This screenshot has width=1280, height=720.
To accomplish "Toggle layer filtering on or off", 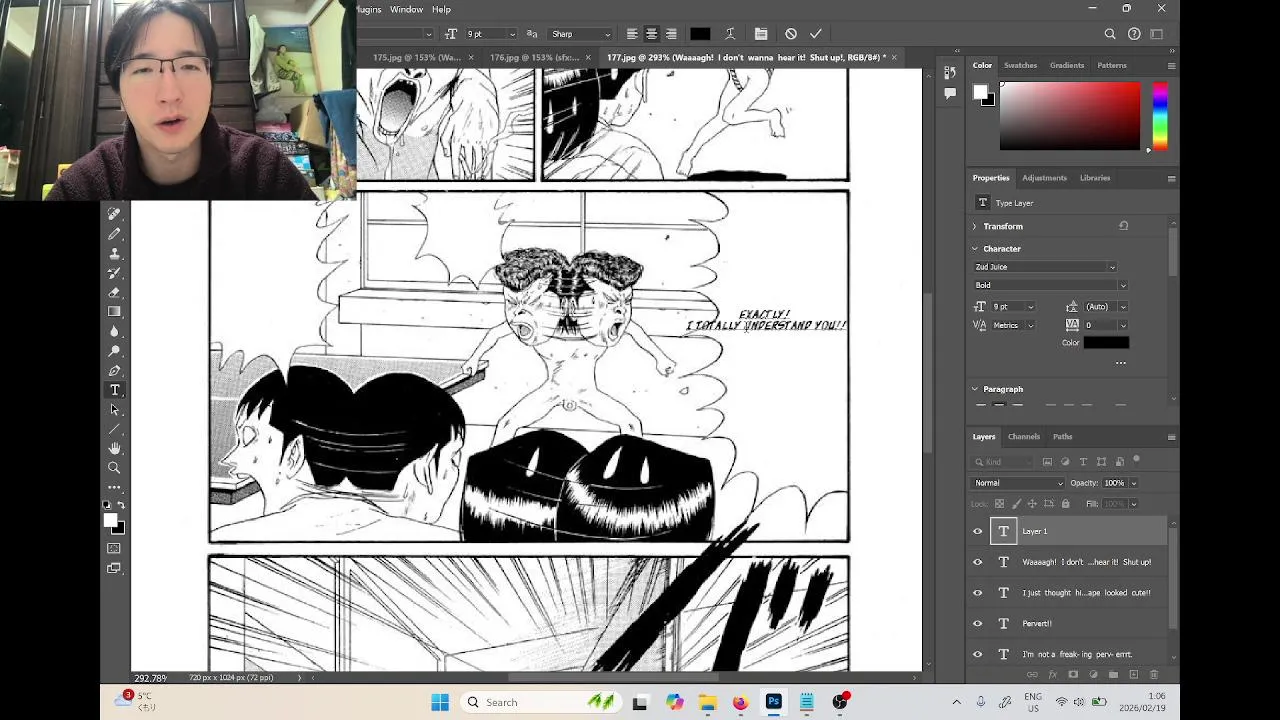I will (x=1136, y=460).
